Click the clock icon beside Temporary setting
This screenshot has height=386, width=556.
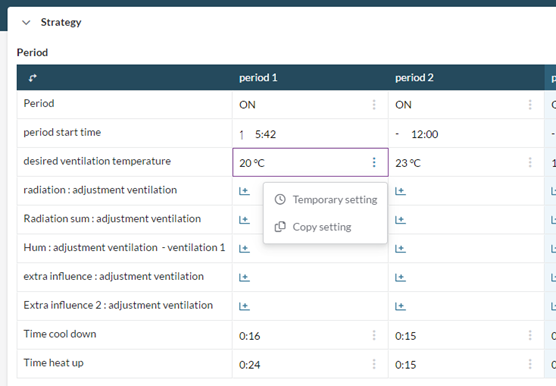(x=280, y=200)
